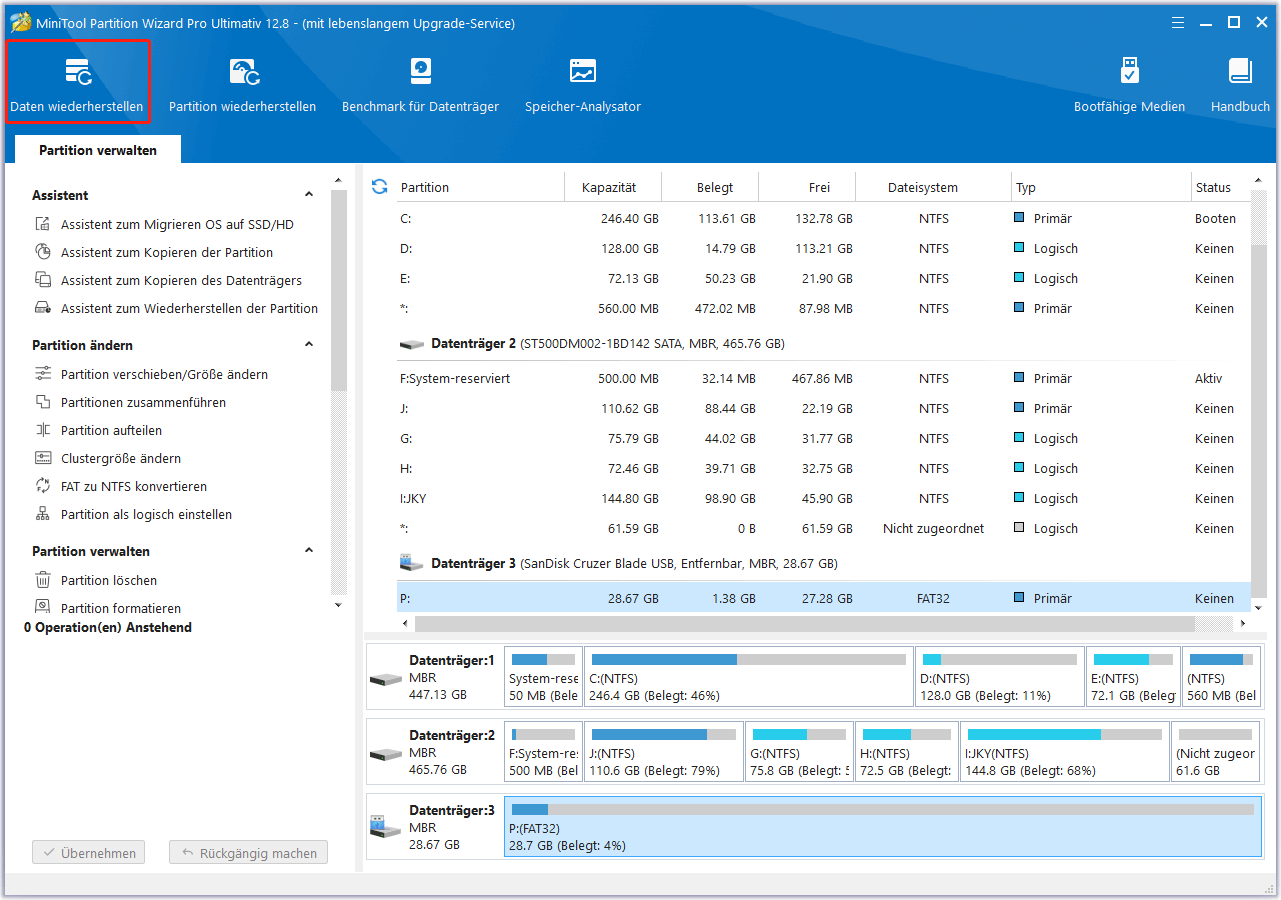This screenshot has width=1281, height=900.
Task: Select the D: partition row
Action: click(x=823, y=249)
